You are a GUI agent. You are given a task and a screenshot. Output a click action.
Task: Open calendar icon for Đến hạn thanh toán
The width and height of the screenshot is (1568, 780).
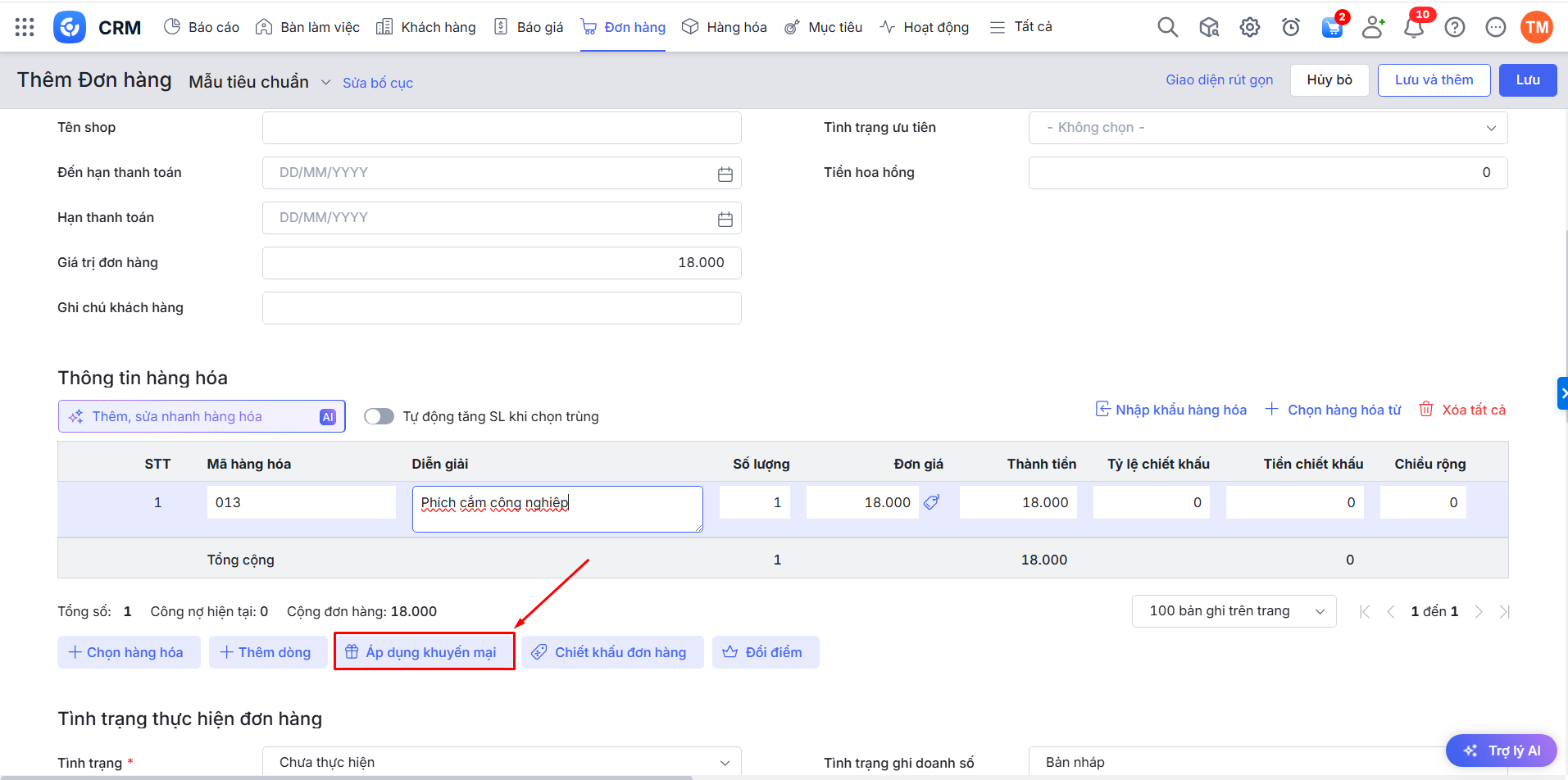click(725, 174)
